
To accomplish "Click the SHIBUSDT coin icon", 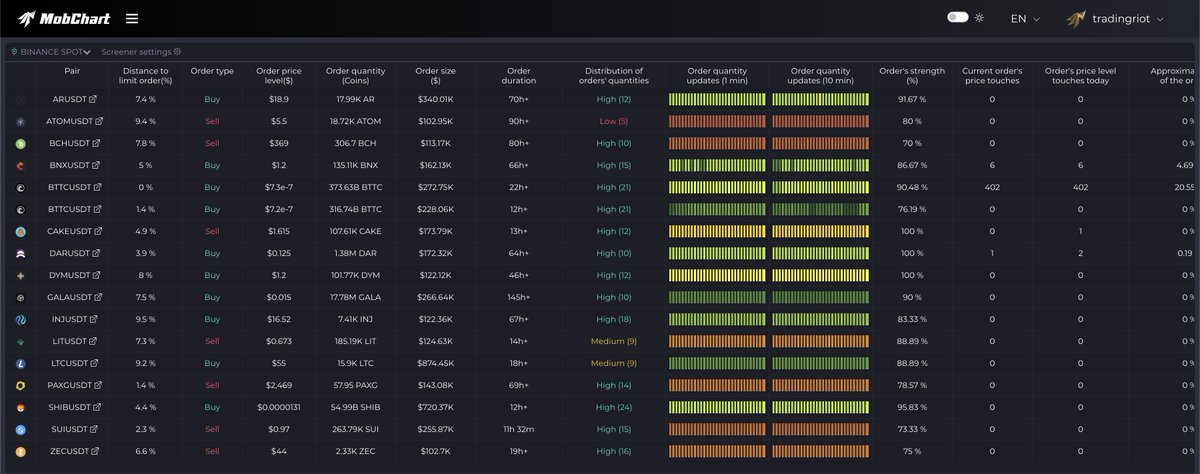I will (20, 407).
